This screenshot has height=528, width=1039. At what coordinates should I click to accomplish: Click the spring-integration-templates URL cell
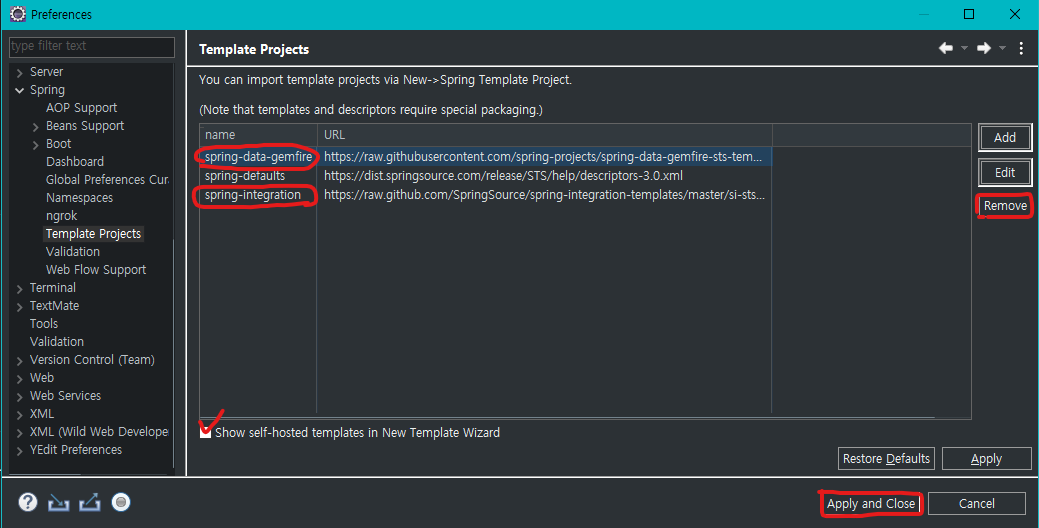click(544, 195)
